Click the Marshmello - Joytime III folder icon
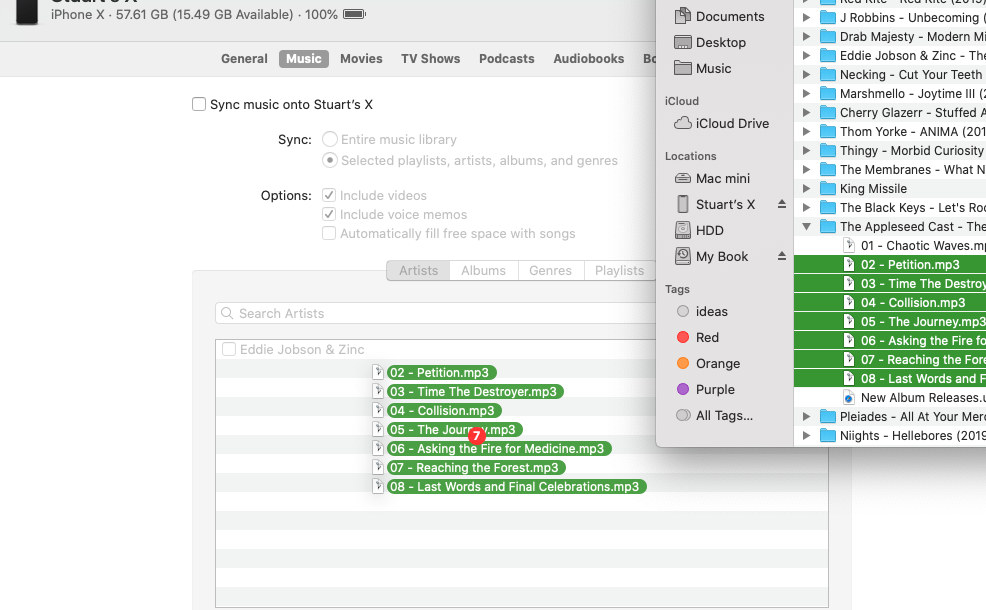 [x=828, y=94]
